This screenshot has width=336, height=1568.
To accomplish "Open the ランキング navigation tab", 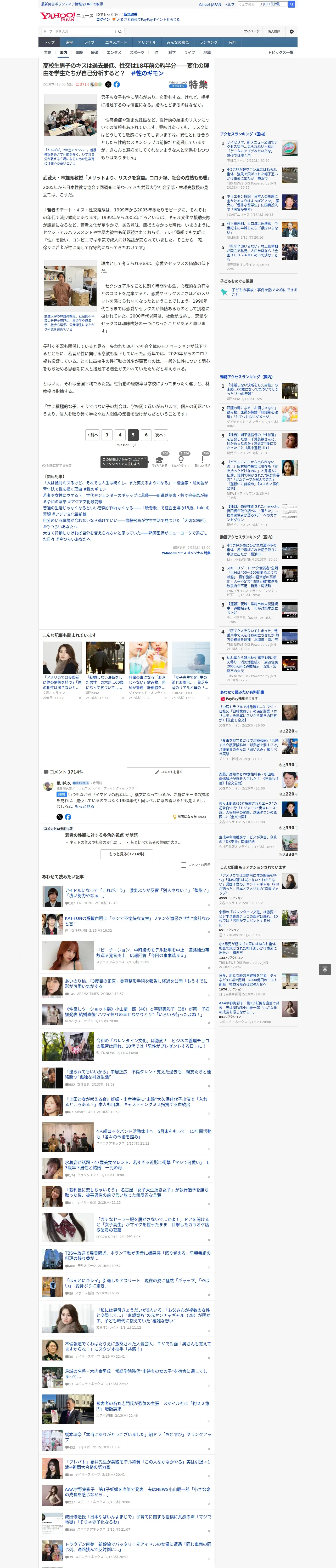I will [x=209, y=43].
